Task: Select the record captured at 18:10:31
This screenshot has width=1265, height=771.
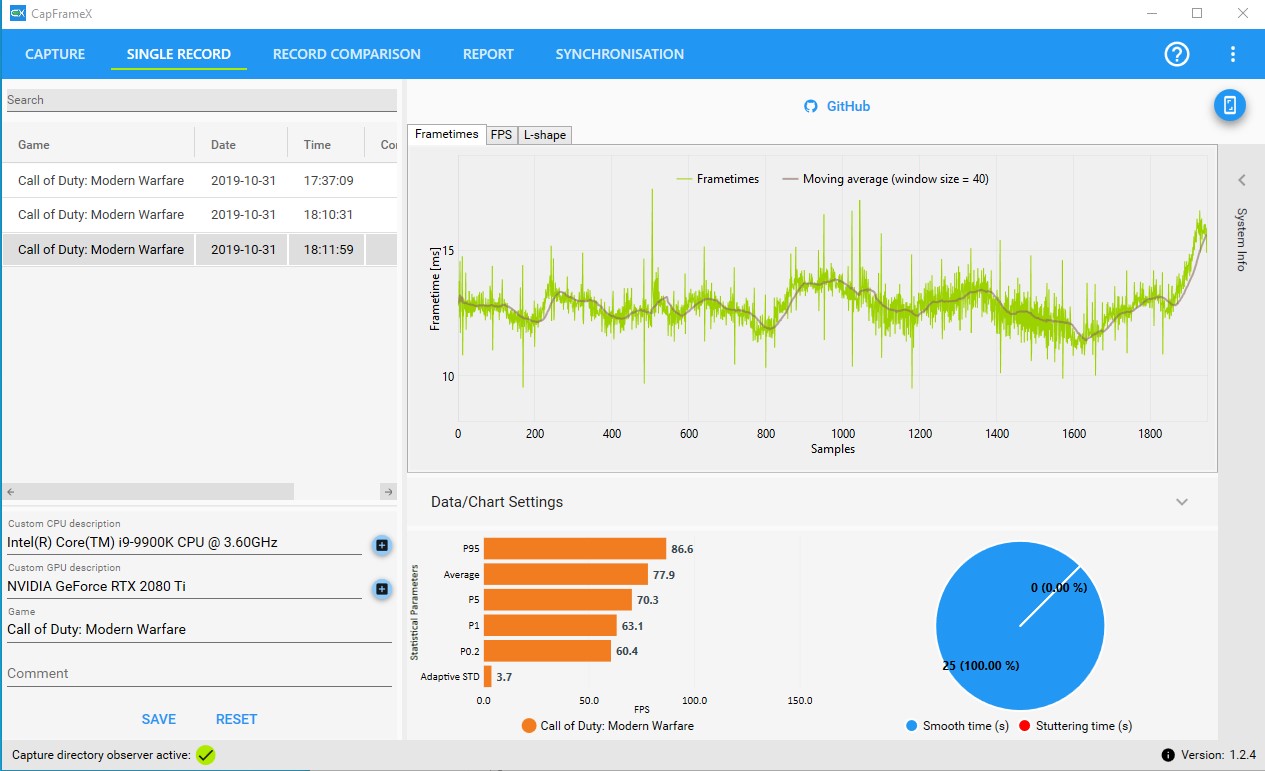Action: [x=200, y=215]
